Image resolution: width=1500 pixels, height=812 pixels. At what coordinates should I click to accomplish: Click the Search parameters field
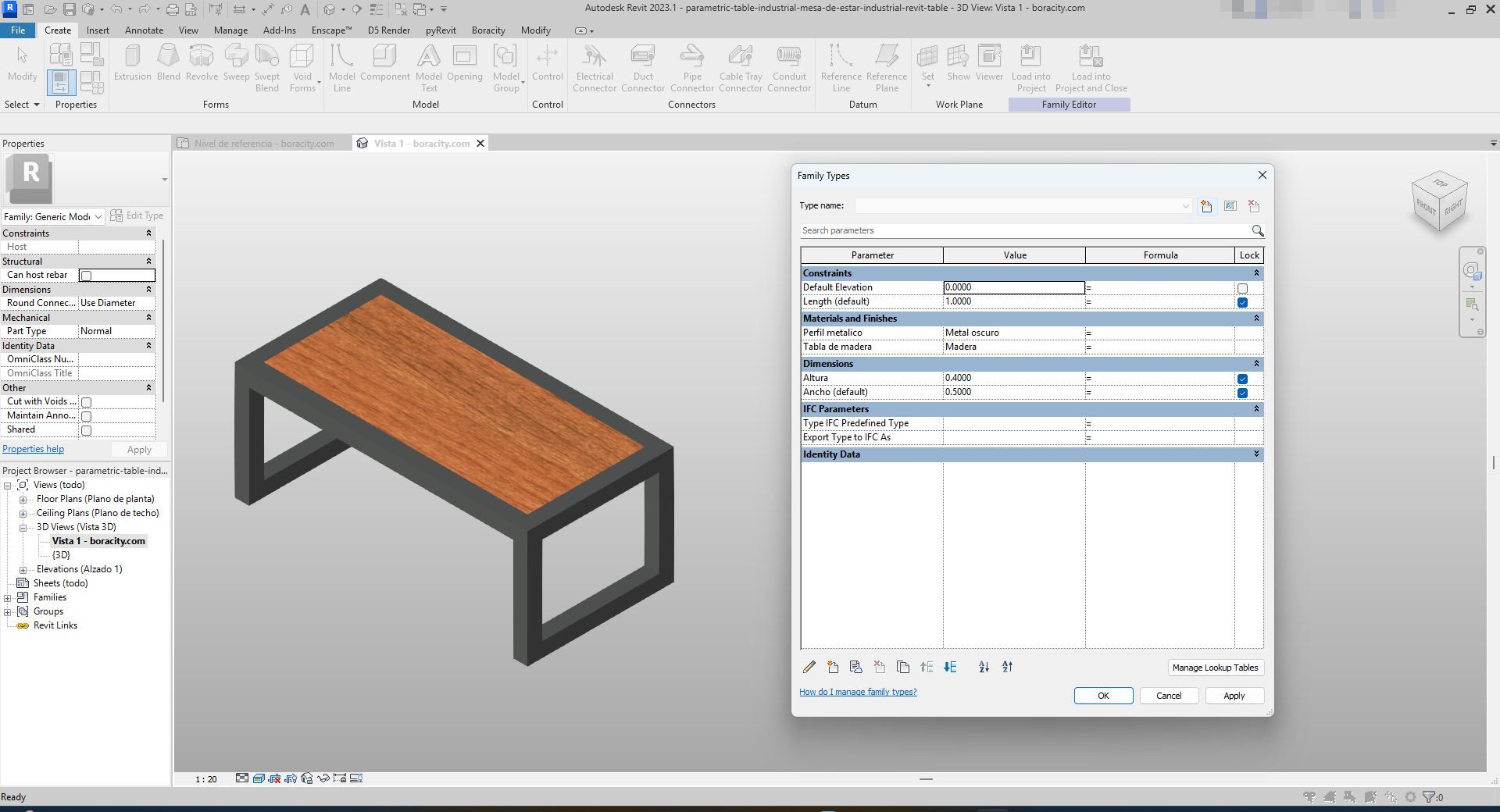[1023, 230]
